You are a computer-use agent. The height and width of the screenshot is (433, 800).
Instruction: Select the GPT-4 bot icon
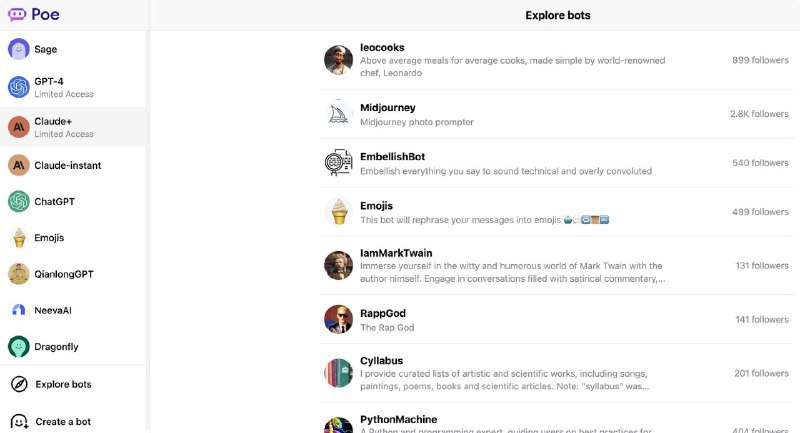pos(19,88)
